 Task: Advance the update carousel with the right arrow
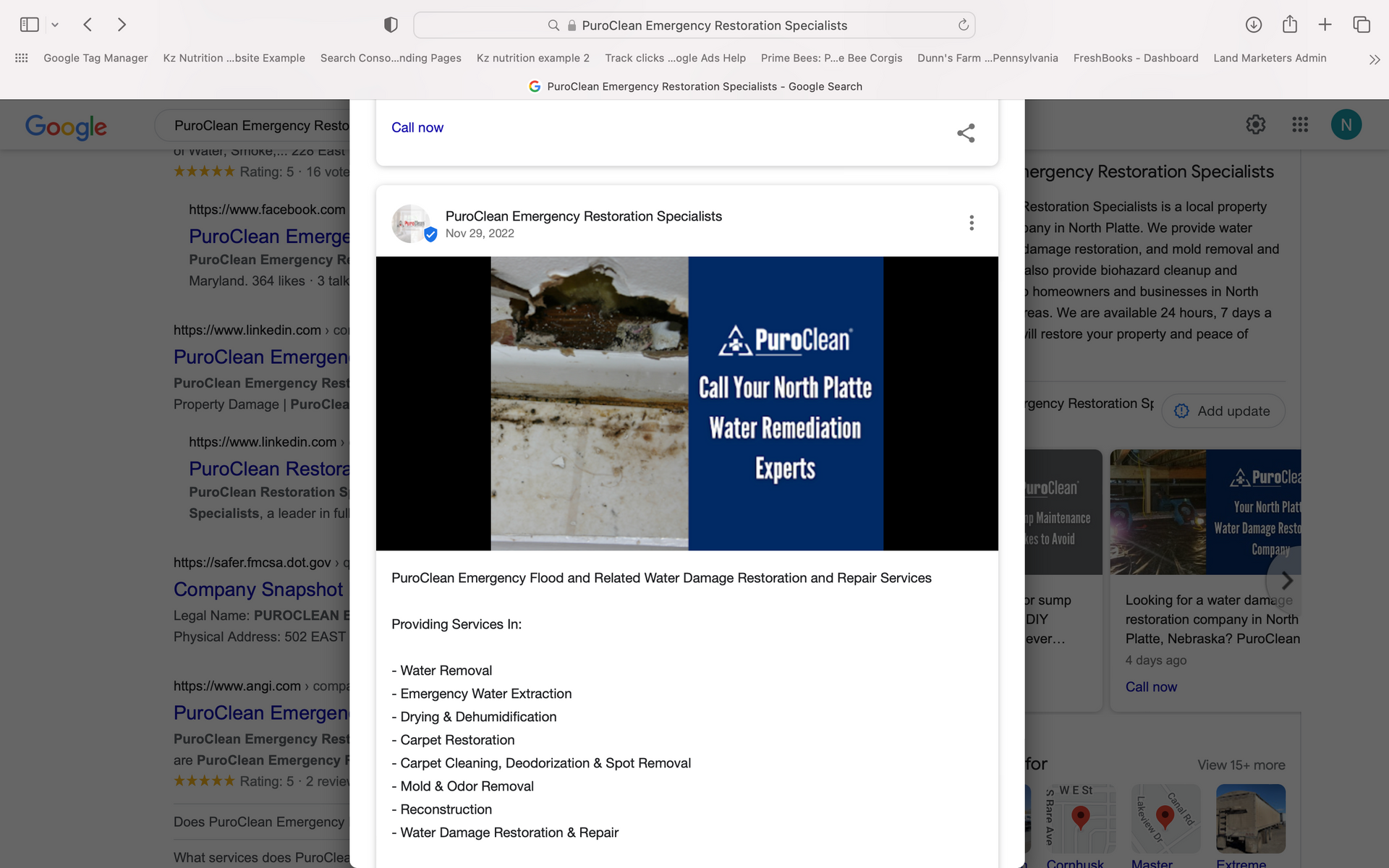coord(1287,580)
